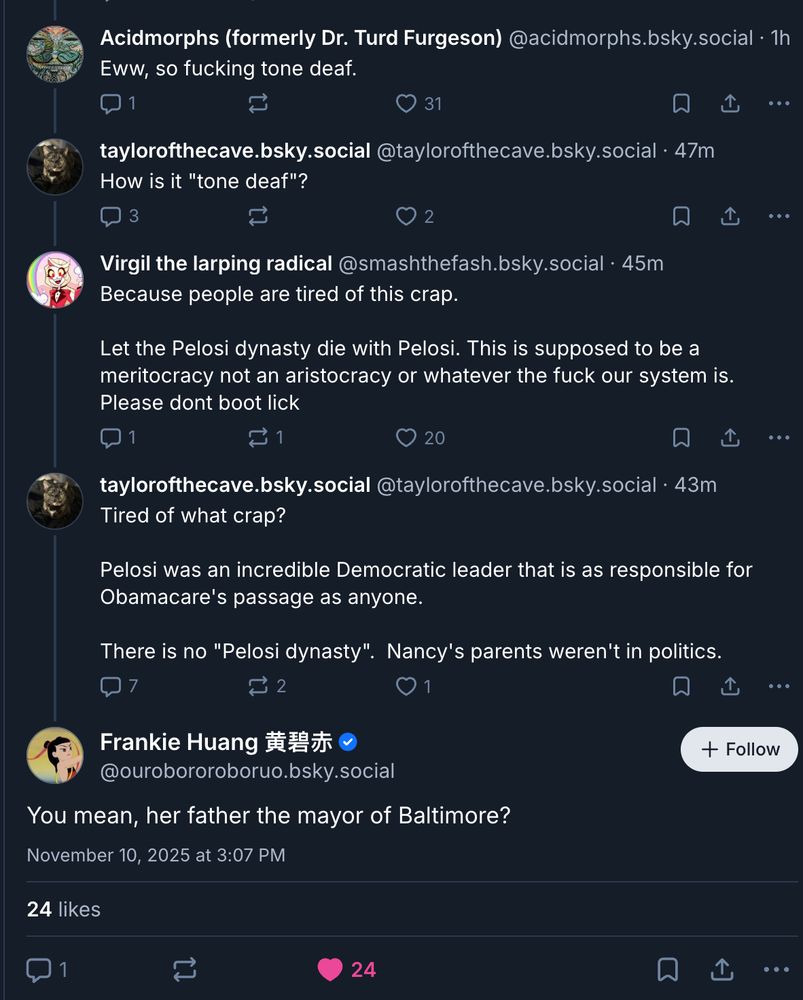The image size is (803, 1000).
Task: Like Acidmorphs' post with 31 likes
Action: [406, 103]
